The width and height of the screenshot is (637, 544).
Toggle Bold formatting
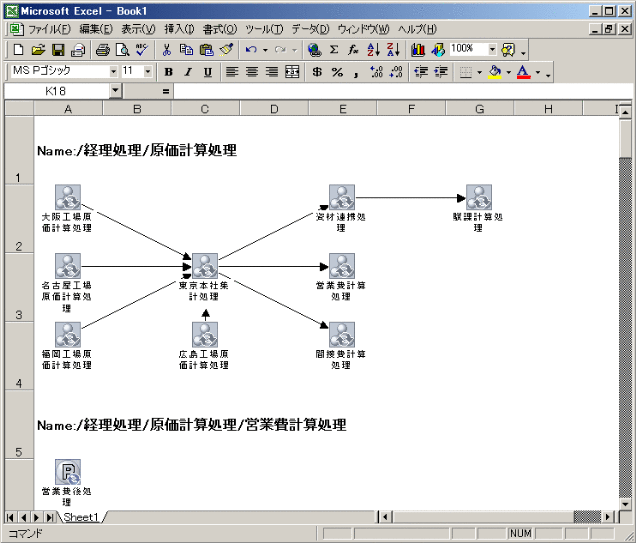click(x=168, y=72)
